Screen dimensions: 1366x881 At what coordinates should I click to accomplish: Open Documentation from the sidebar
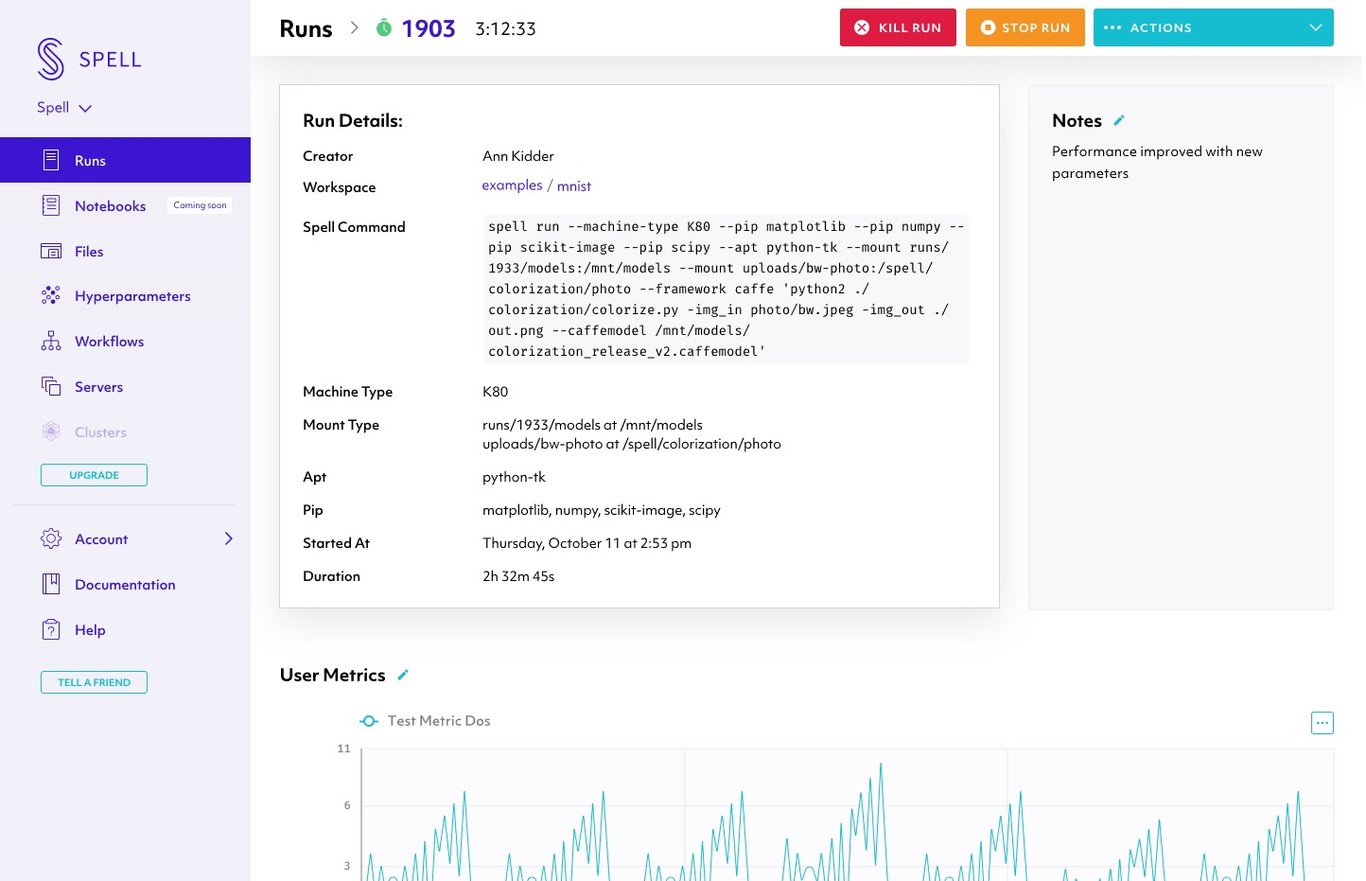pyautogui.click(x=124, y=584)
